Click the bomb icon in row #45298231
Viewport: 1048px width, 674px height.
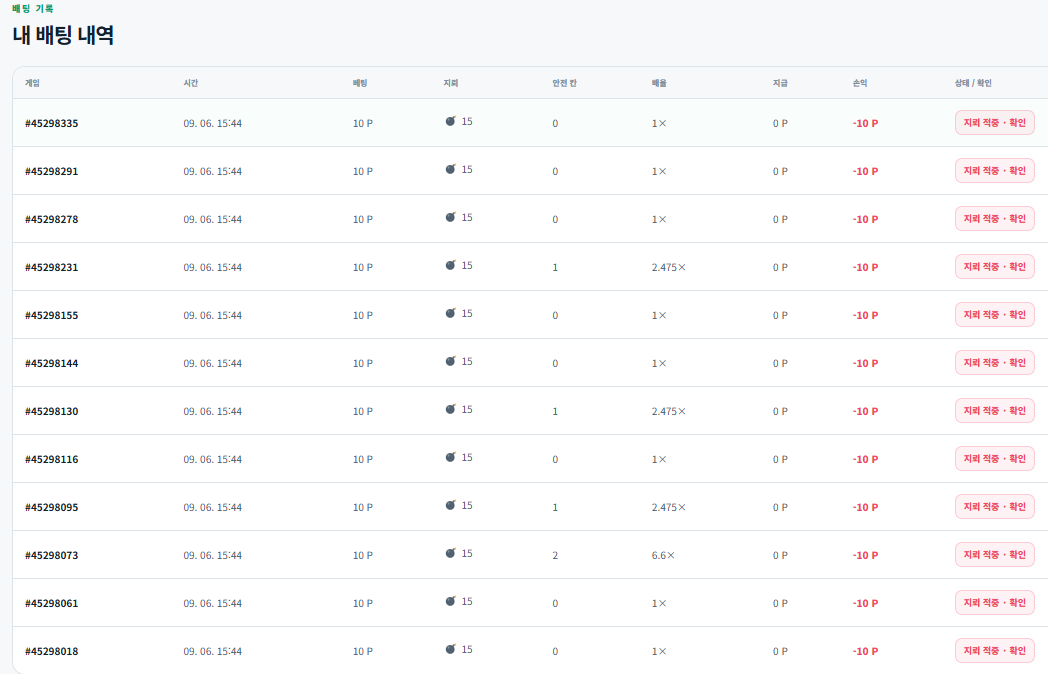tap(450, 265)
